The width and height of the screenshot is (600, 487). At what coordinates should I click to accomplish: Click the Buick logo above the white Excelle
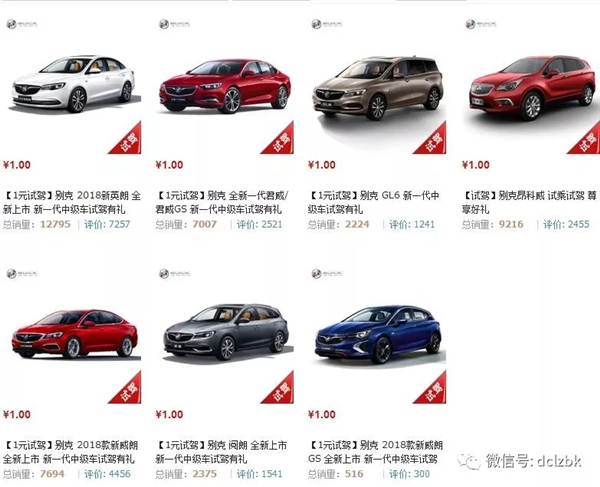pos(22,24)
